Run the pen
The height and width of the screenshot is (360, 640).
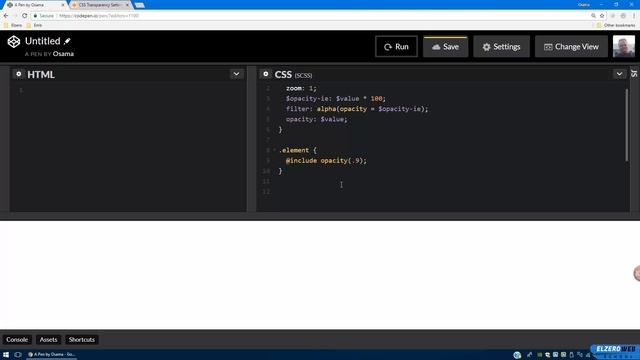pyautogui.click(x=396, y=47)
